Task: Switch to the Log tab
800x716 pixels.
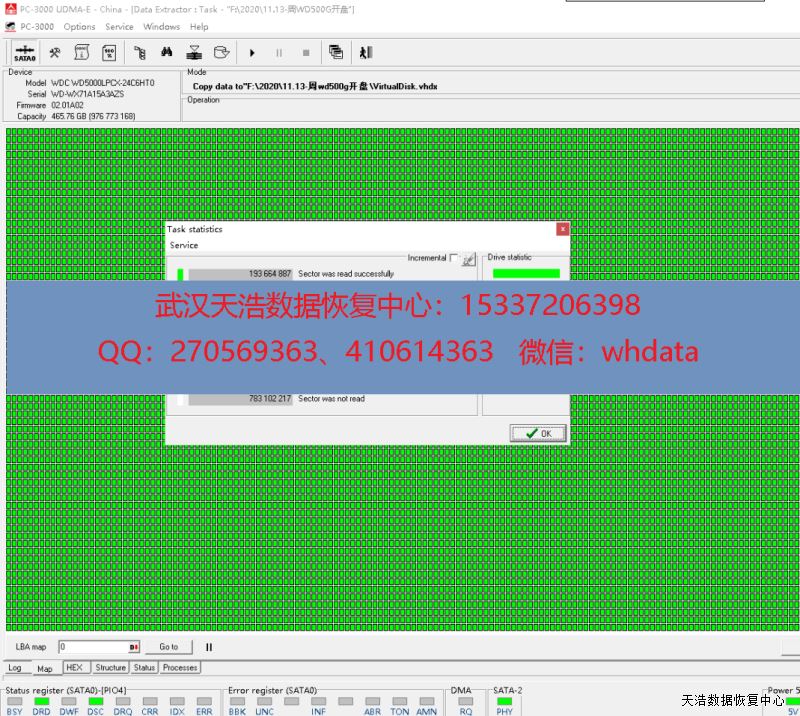Action: click(15, 668)
